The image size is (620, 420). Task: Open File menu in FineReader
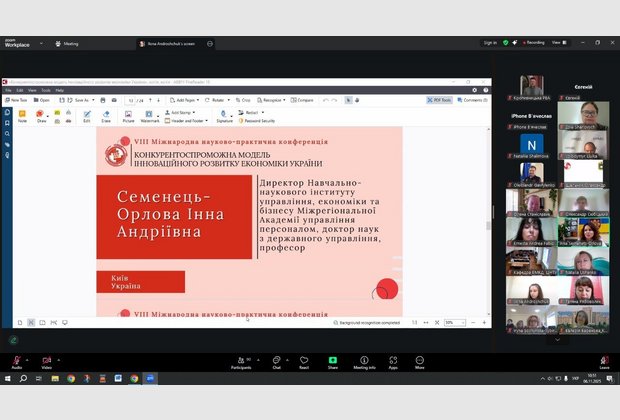point(8,91)
